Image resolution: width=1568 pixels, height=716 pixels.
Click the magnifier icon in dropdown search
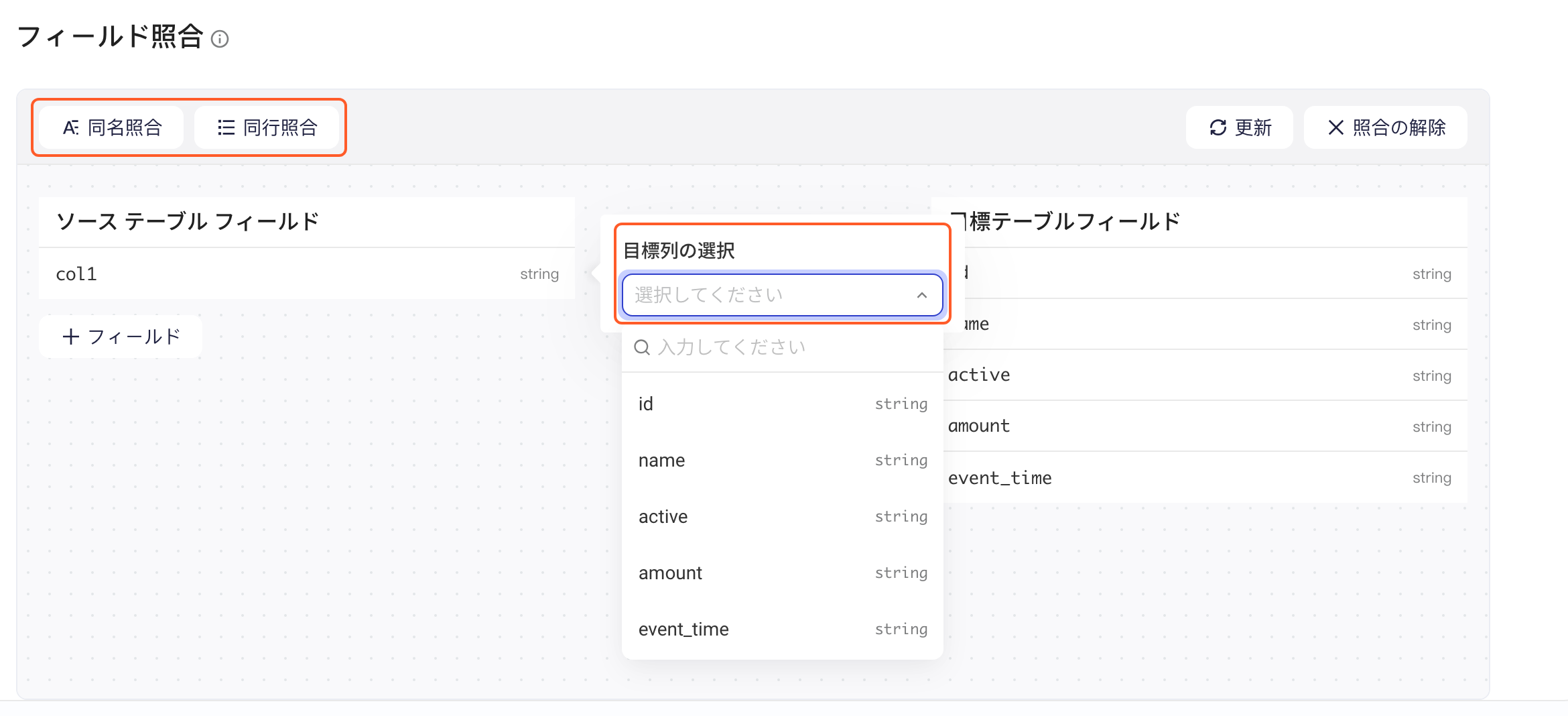tap(642, 347)
